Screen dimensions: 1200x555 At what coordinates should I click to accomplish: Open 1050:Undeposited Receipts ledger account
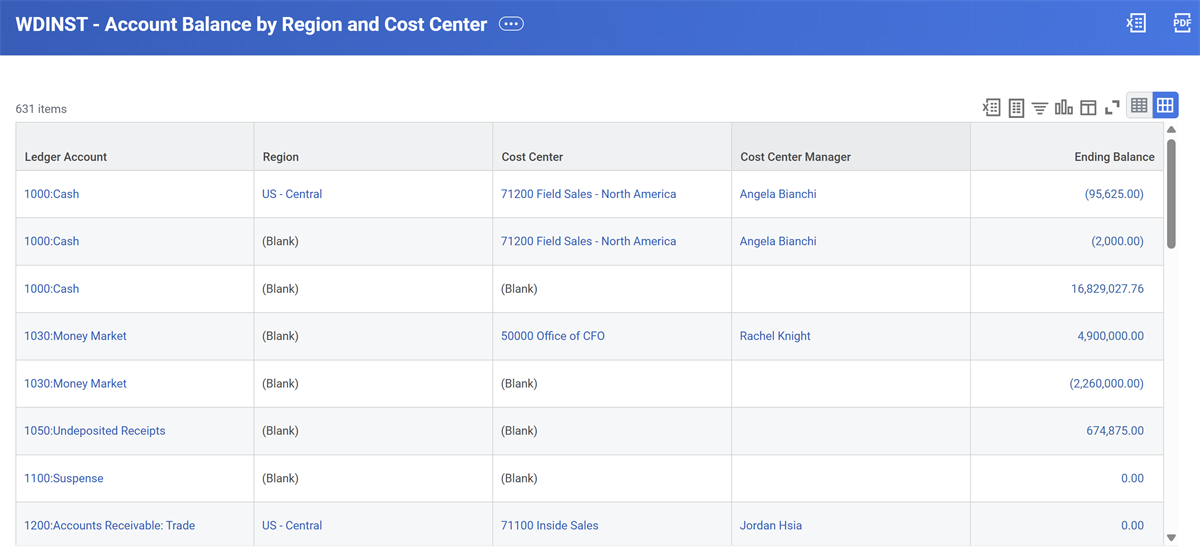click(95, 431)
